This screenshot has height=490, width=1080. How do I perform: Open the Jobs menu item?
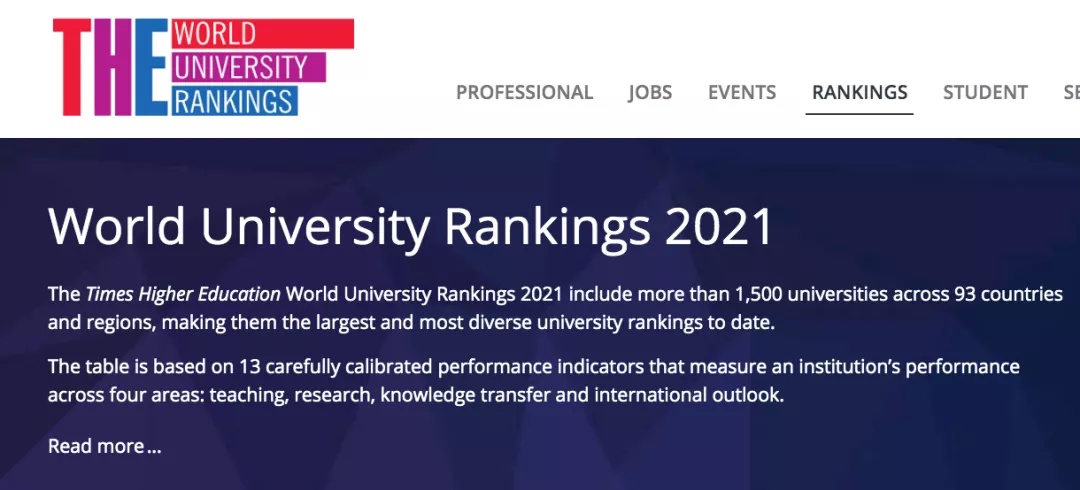(x=650, y=92)
